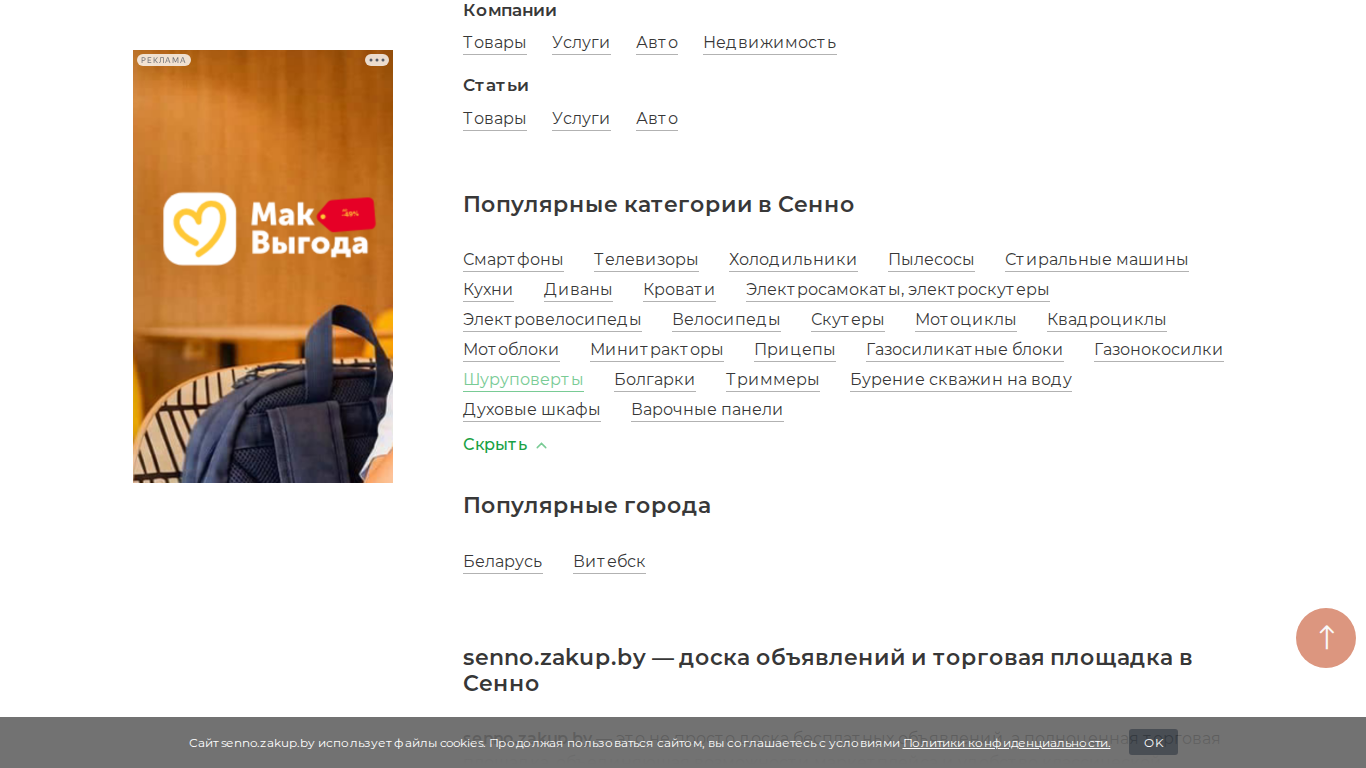
Task: Click the Бурение скважин на воду link
Action: [961, 380]
